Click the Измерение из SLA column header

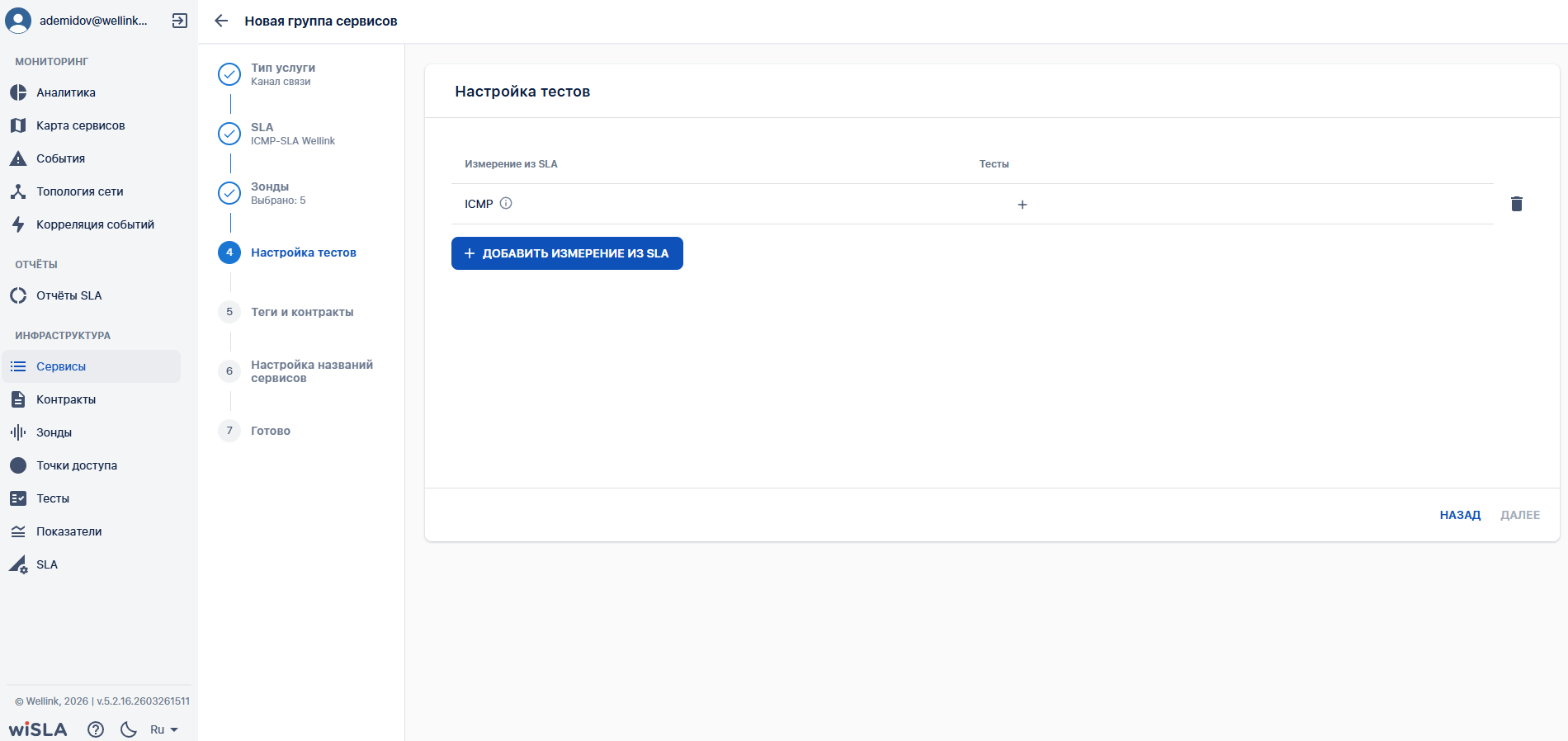pos(511,164)
